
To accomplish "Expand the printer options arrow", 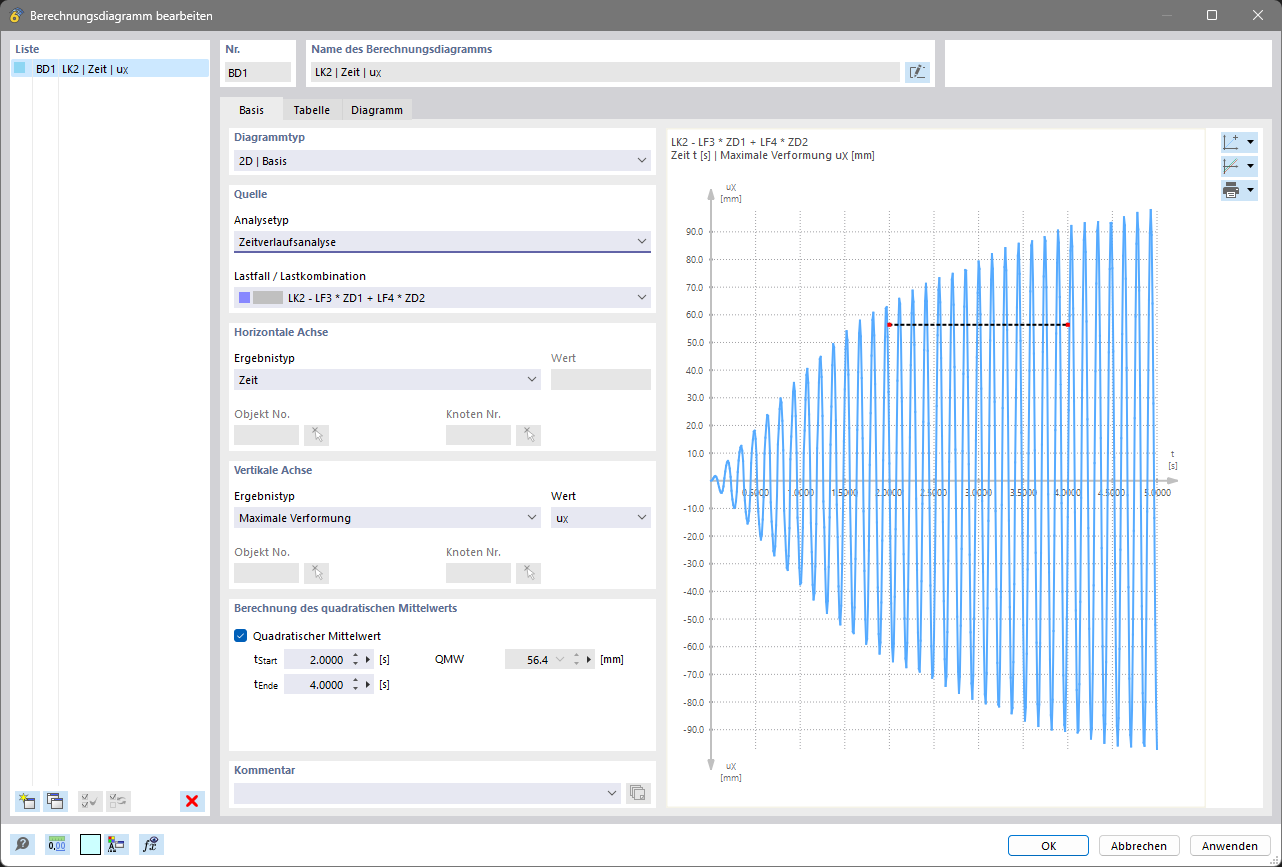I will (1251, 190).
